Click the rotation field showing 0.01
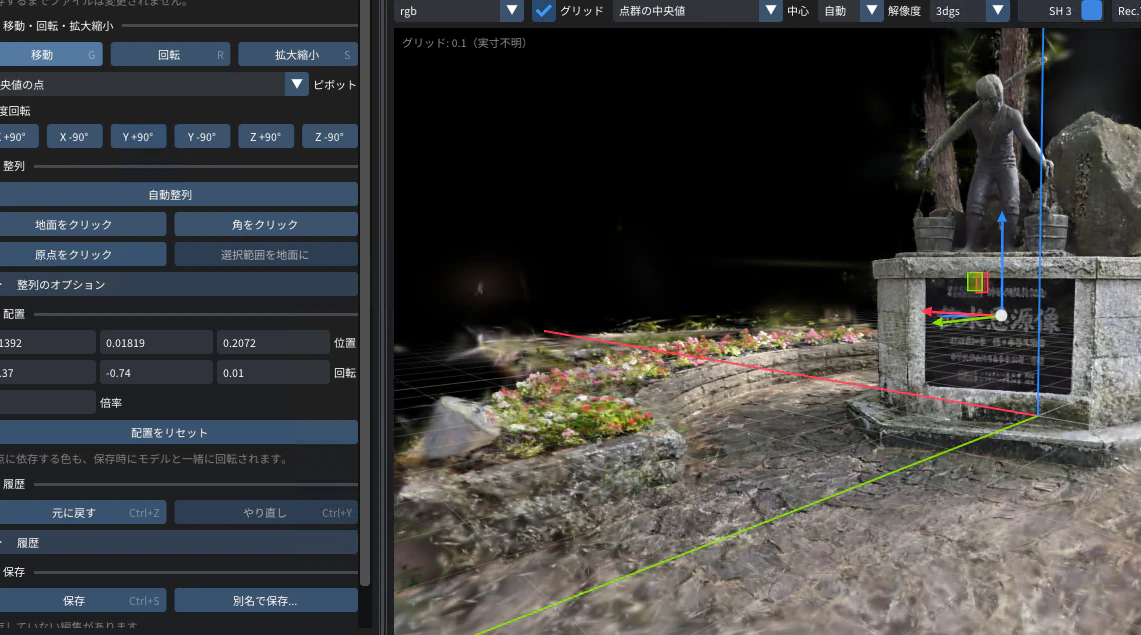 pyautogui.click(x=273, y=372)
